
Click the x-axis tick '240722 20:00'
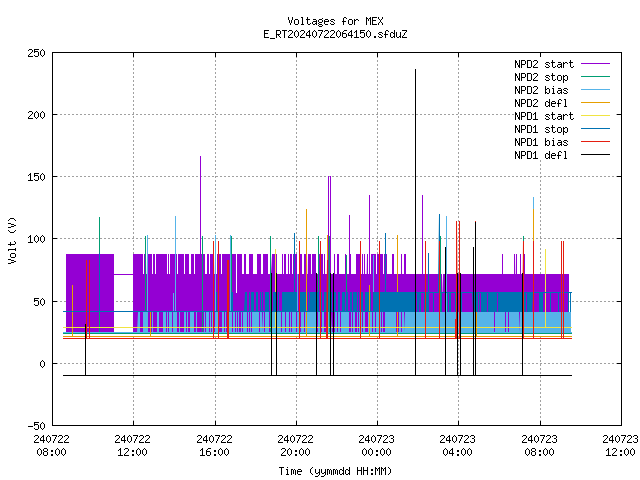click(295, 446)
